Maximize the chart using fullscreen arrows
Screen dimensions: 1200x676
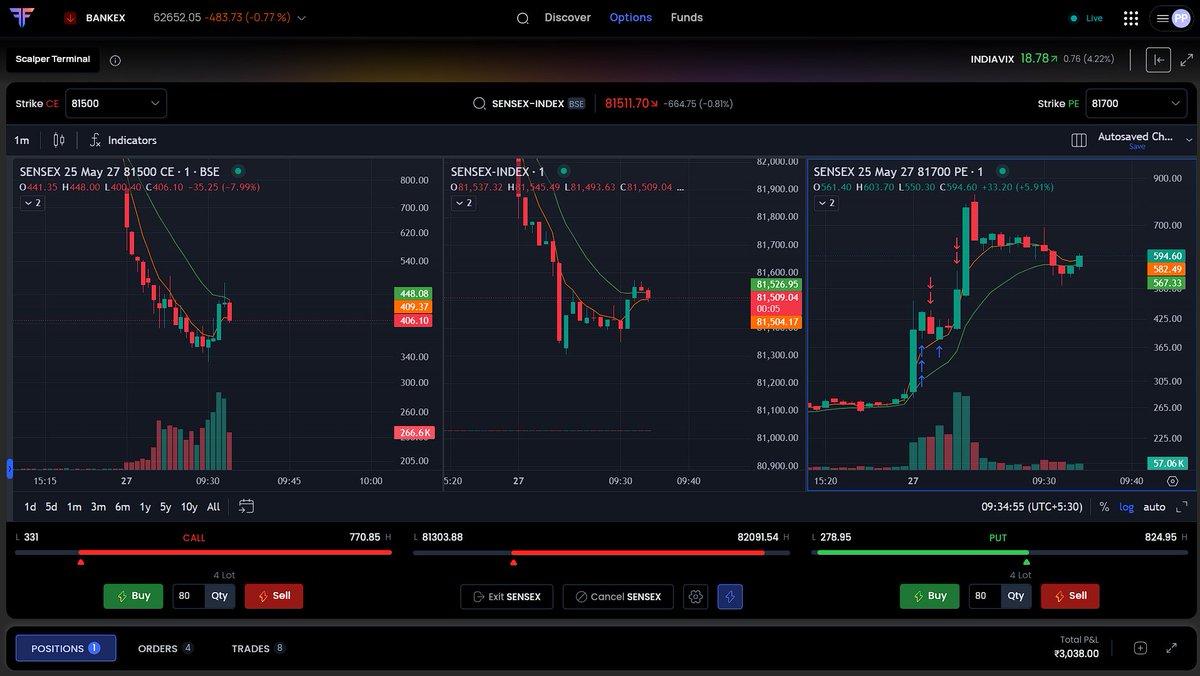pyautogui.click(x=1181, y=507)
